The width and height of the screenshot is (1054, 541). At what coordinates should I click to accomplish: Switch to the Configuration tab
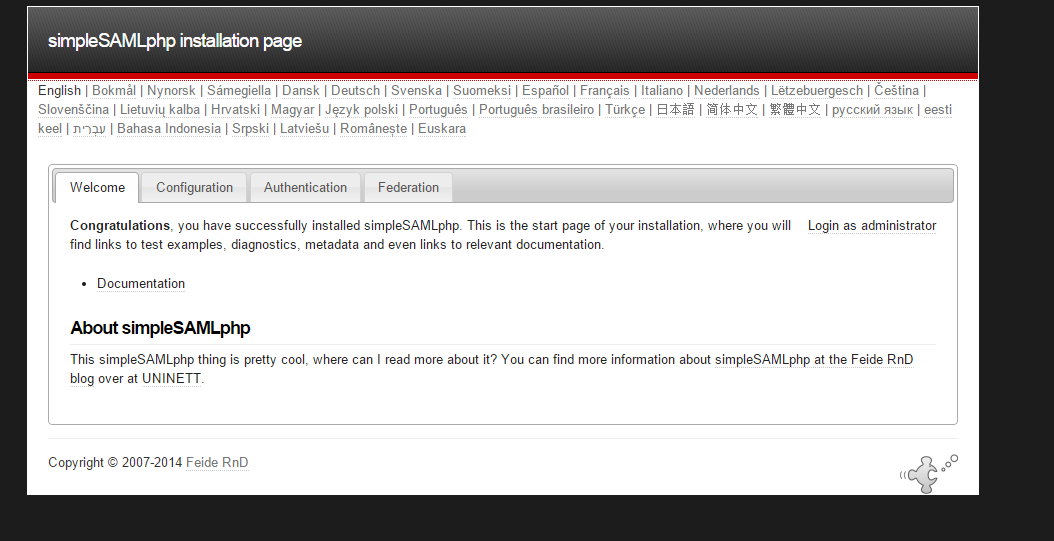[x=194, y=188]
